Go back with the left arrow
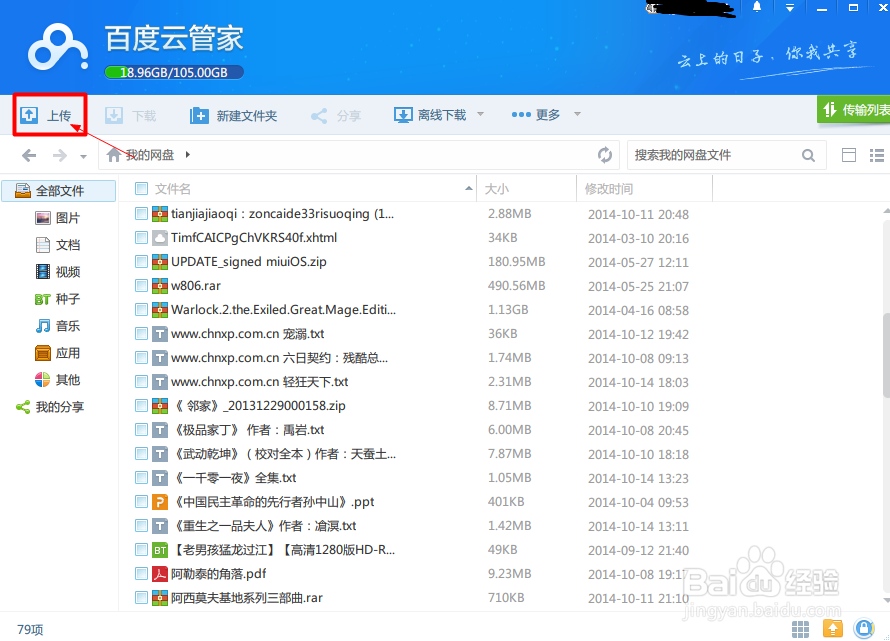The height and width of the screenshot is (641, 890). pyautogui.click(x=29, y=155)
